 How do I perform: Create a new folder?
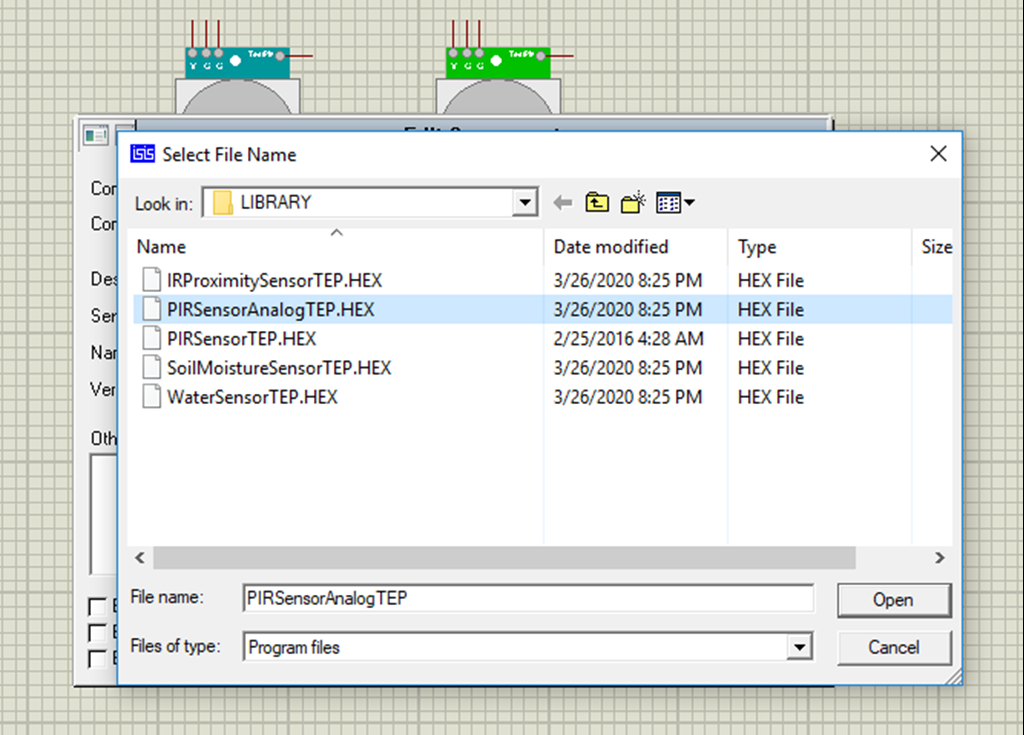(x=632, y=201)
